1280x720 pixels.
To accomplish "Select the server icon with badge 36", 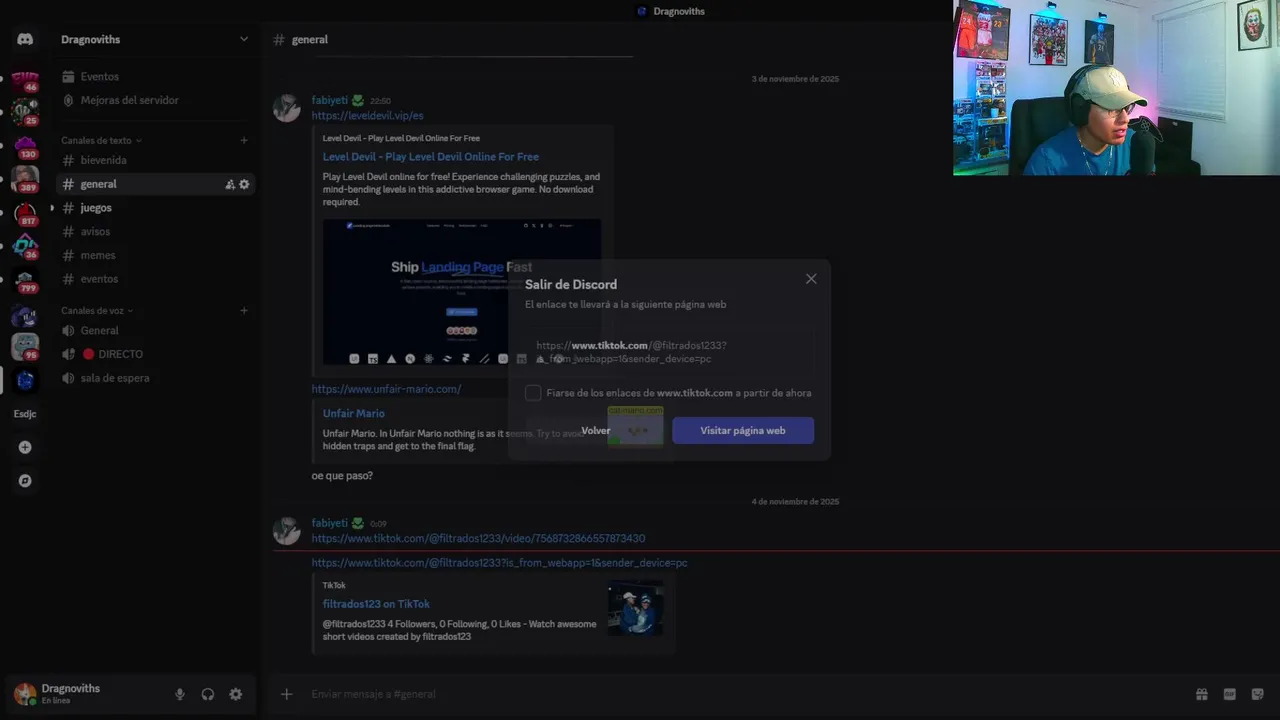I will pos(25,246).
